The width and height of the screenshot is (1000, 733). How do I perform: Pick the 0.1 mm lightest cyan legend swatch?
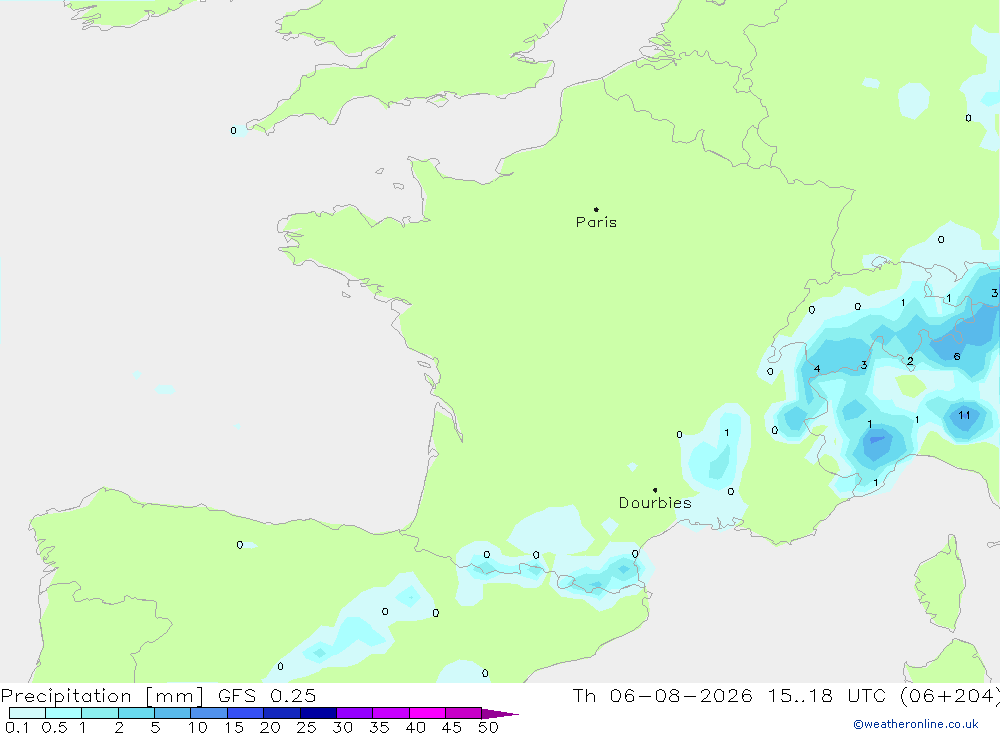[x=27, y=713]
